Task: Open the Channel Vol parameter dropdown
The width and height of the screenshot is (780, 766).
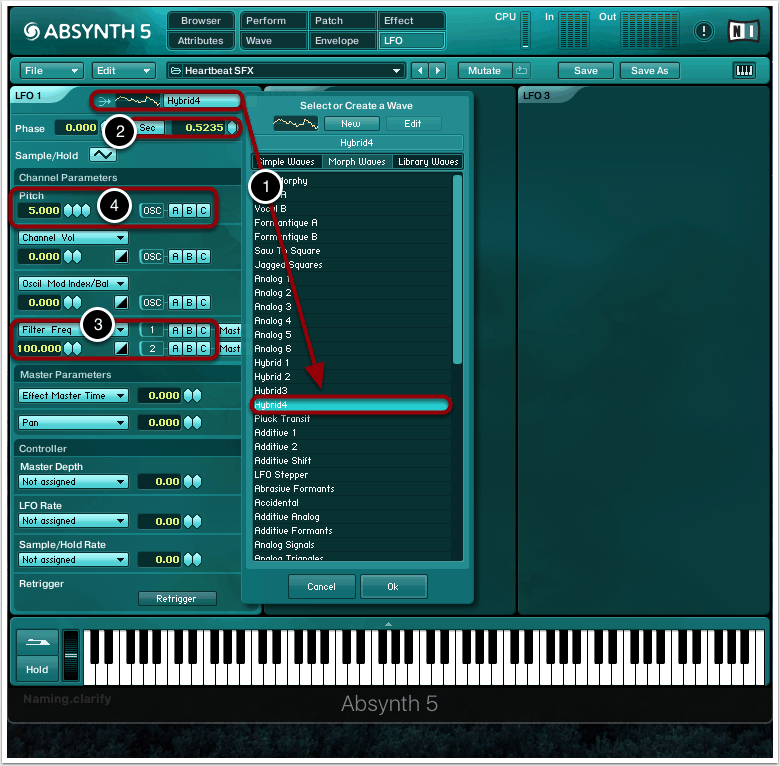Action: click(74, 238)
